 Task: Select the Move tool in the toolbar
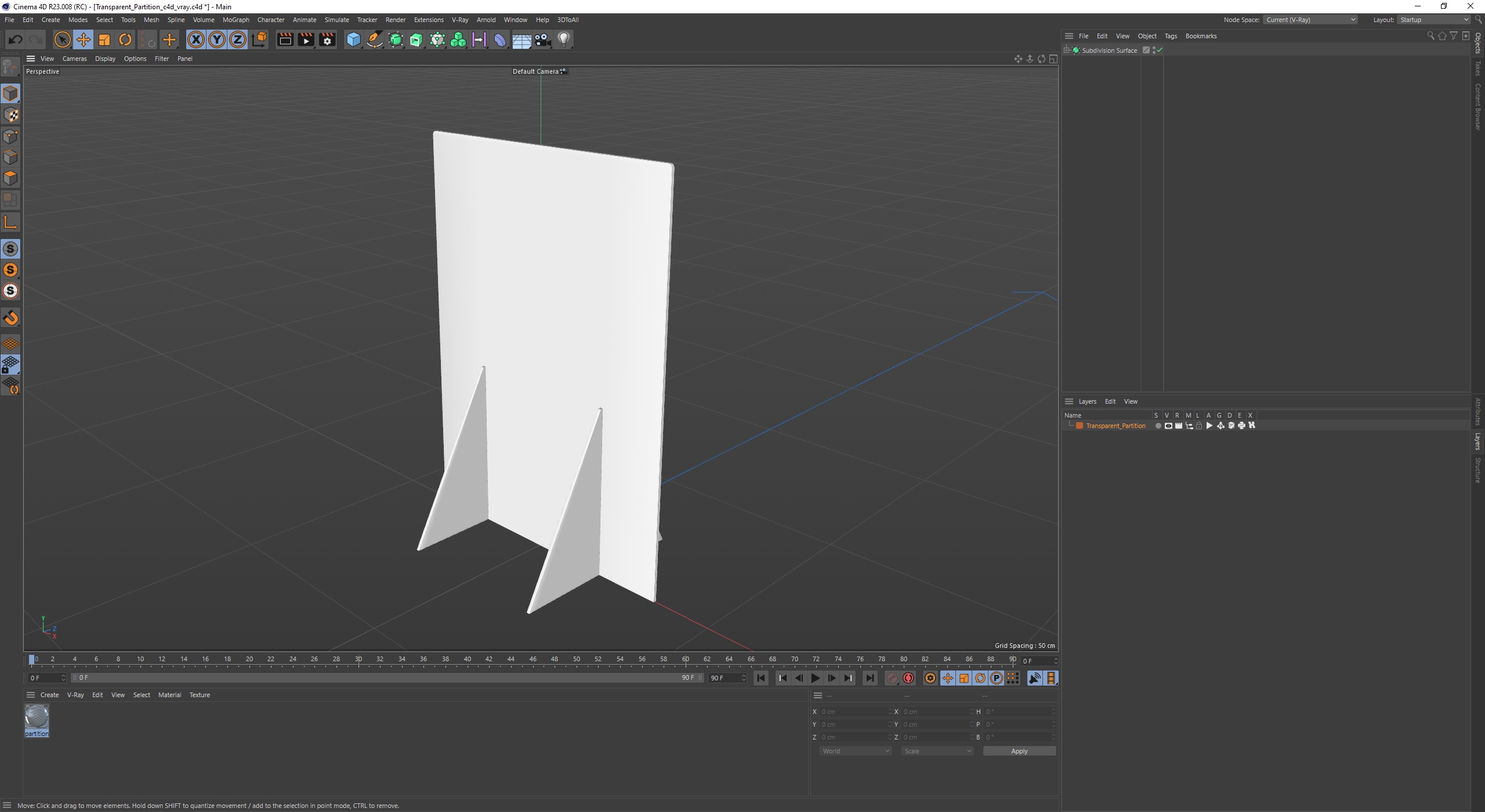point(83,39)
